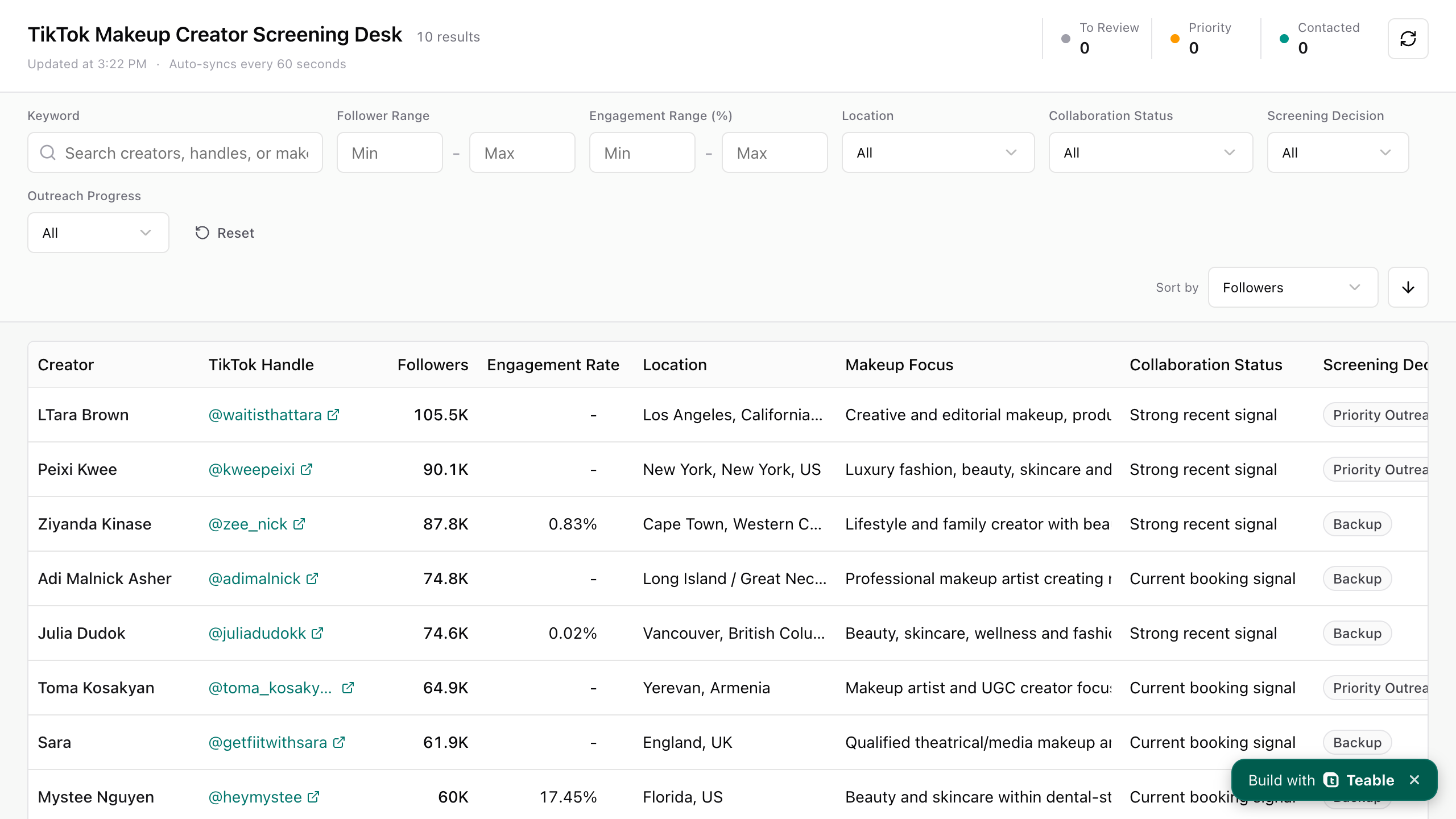Click the Engagement Range Min field
Image resolution: width=1456 pixels, height=819 pixels.
[x=642, y=152]
